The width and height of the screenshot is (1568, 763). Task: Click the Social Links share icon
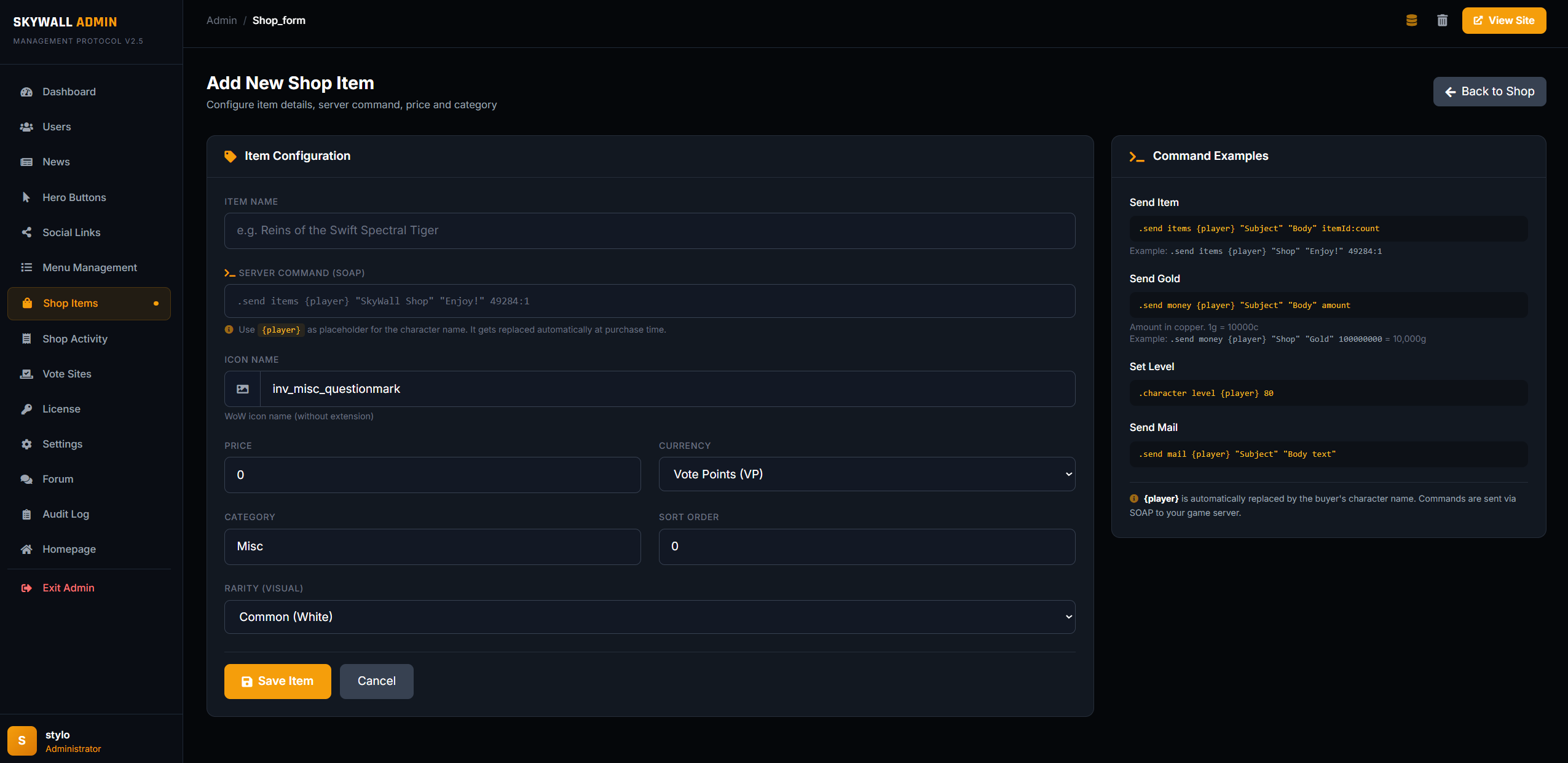26,232
